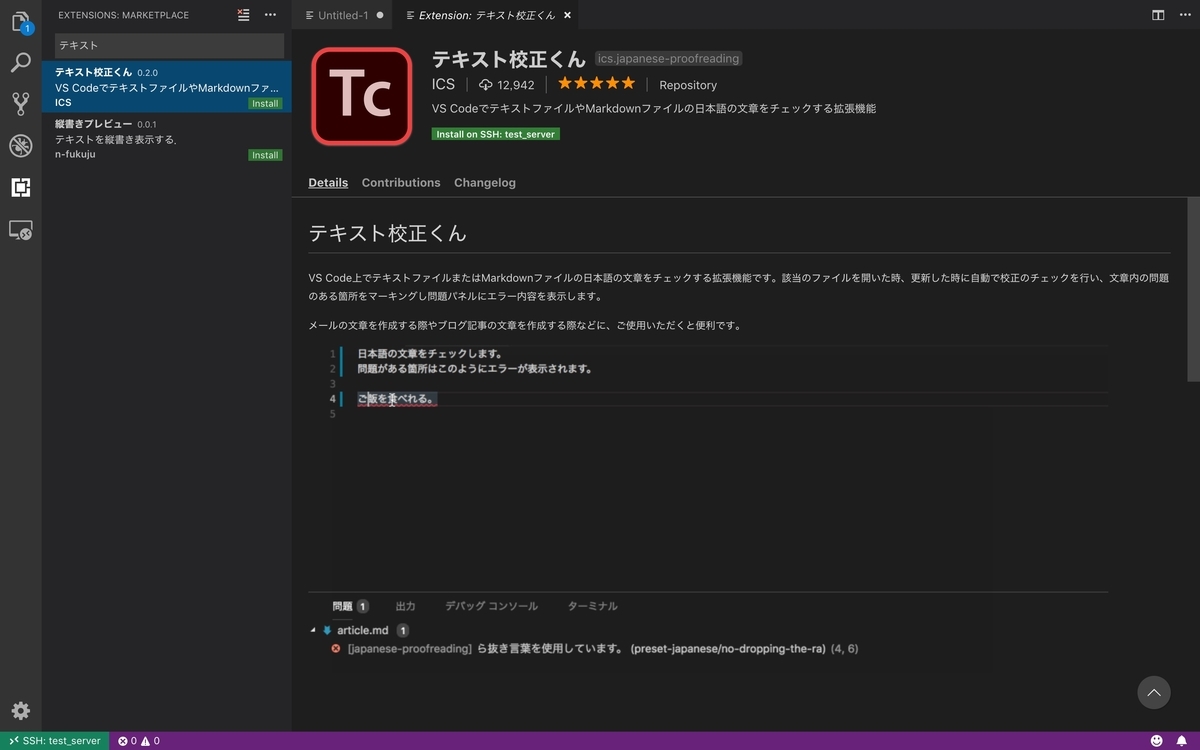Click n-fukuju publisher name
The width and height of the screenshot is (1200, 750).
[75, 155]
